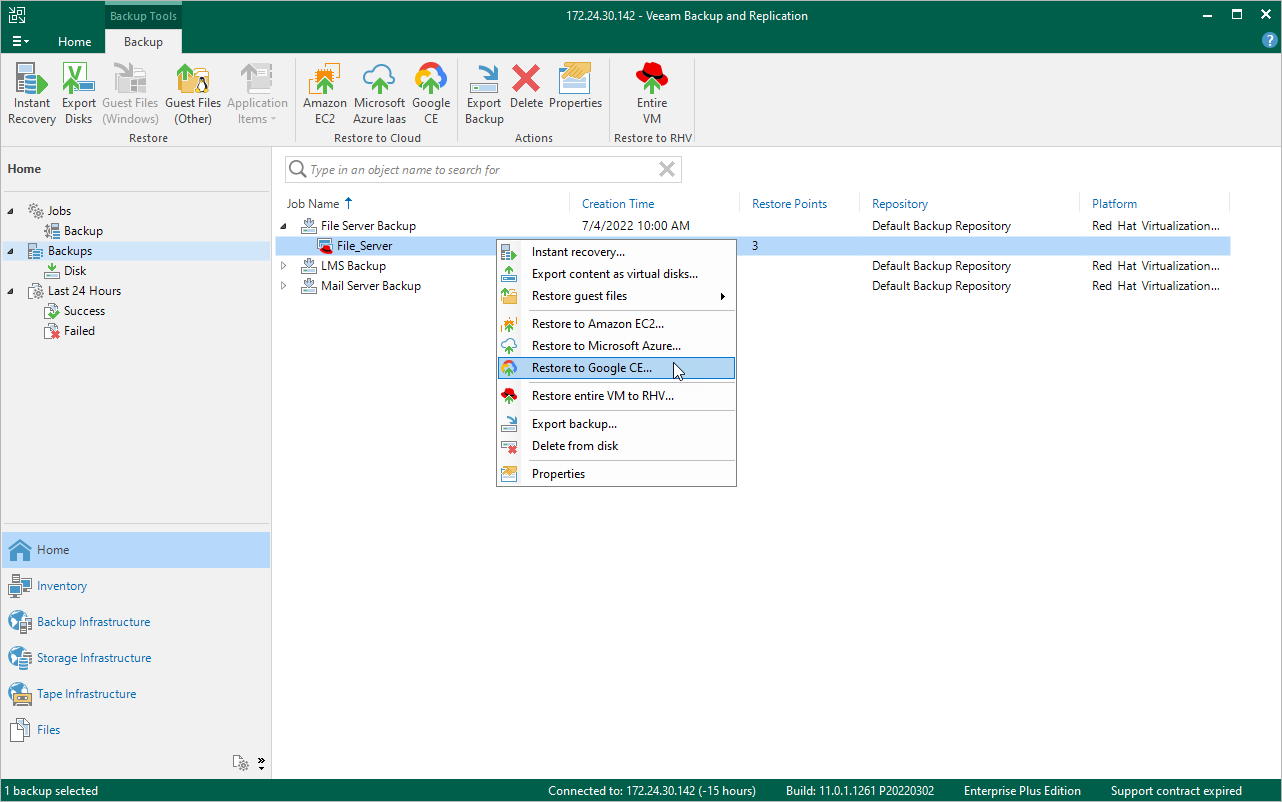
Task: Click Support contract expired status text
Action: (1176, 791)
